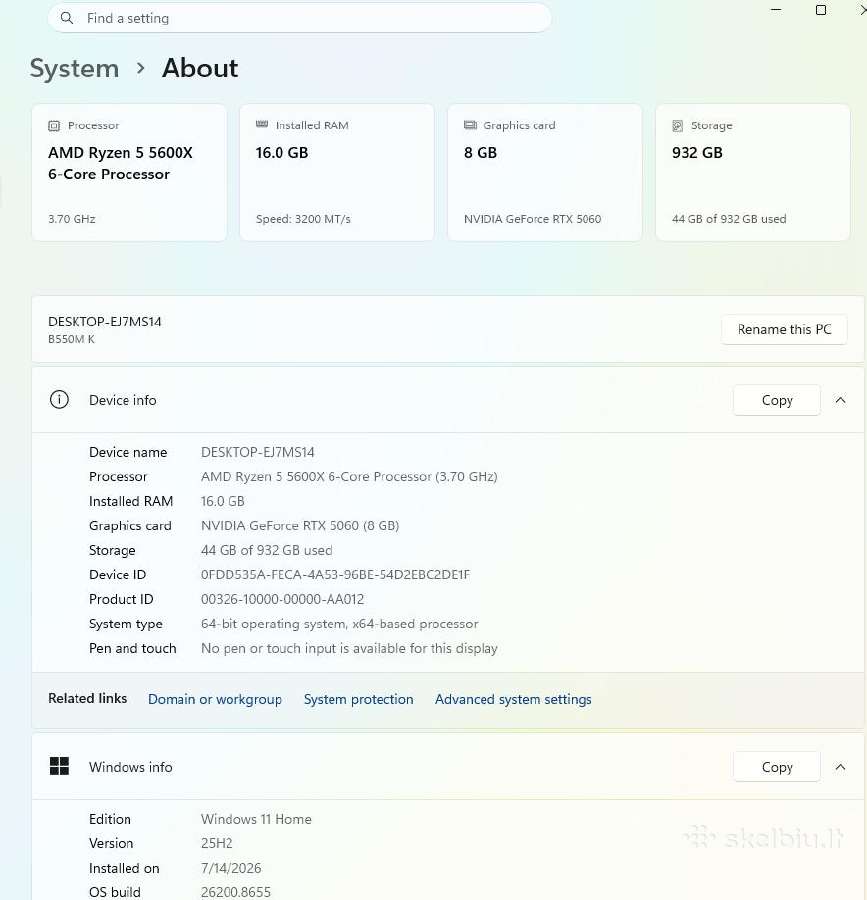Open Advanced system settings link
The width and height of the screenshot is (867, 900).
tap(513, 699)
